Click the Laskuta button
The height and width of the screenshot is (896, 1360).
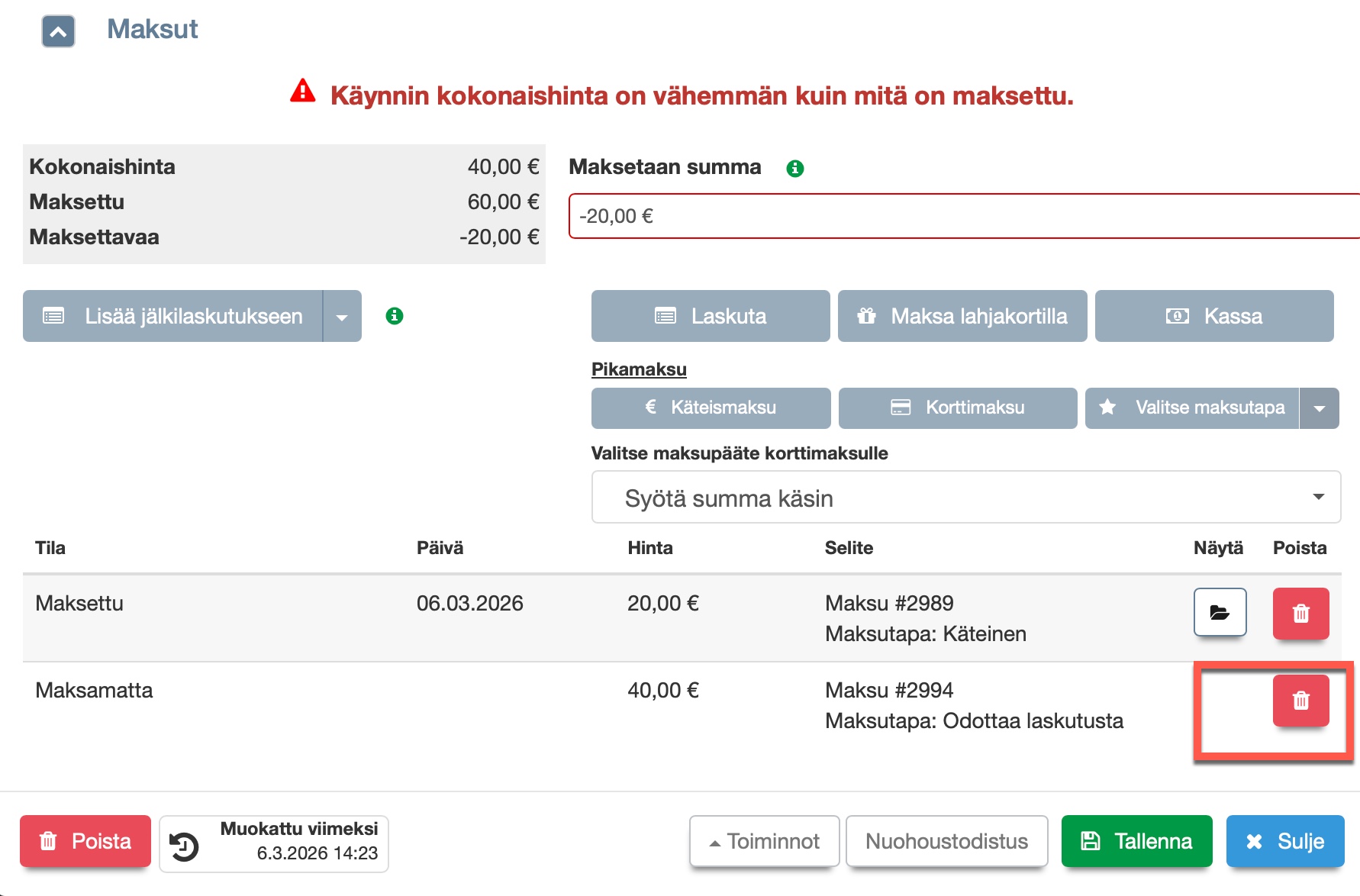point(710,316)
